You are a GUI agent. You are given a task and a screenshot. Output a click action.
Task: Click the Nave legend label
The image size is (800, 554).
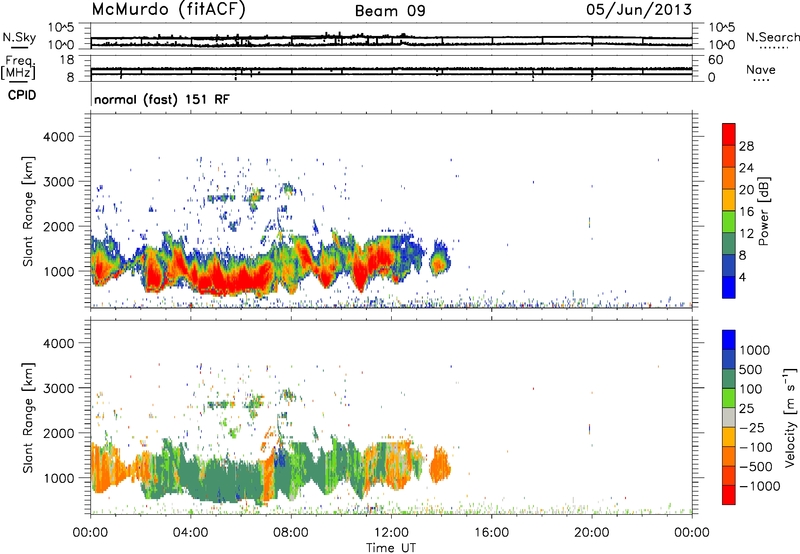(x=761, y=70)
